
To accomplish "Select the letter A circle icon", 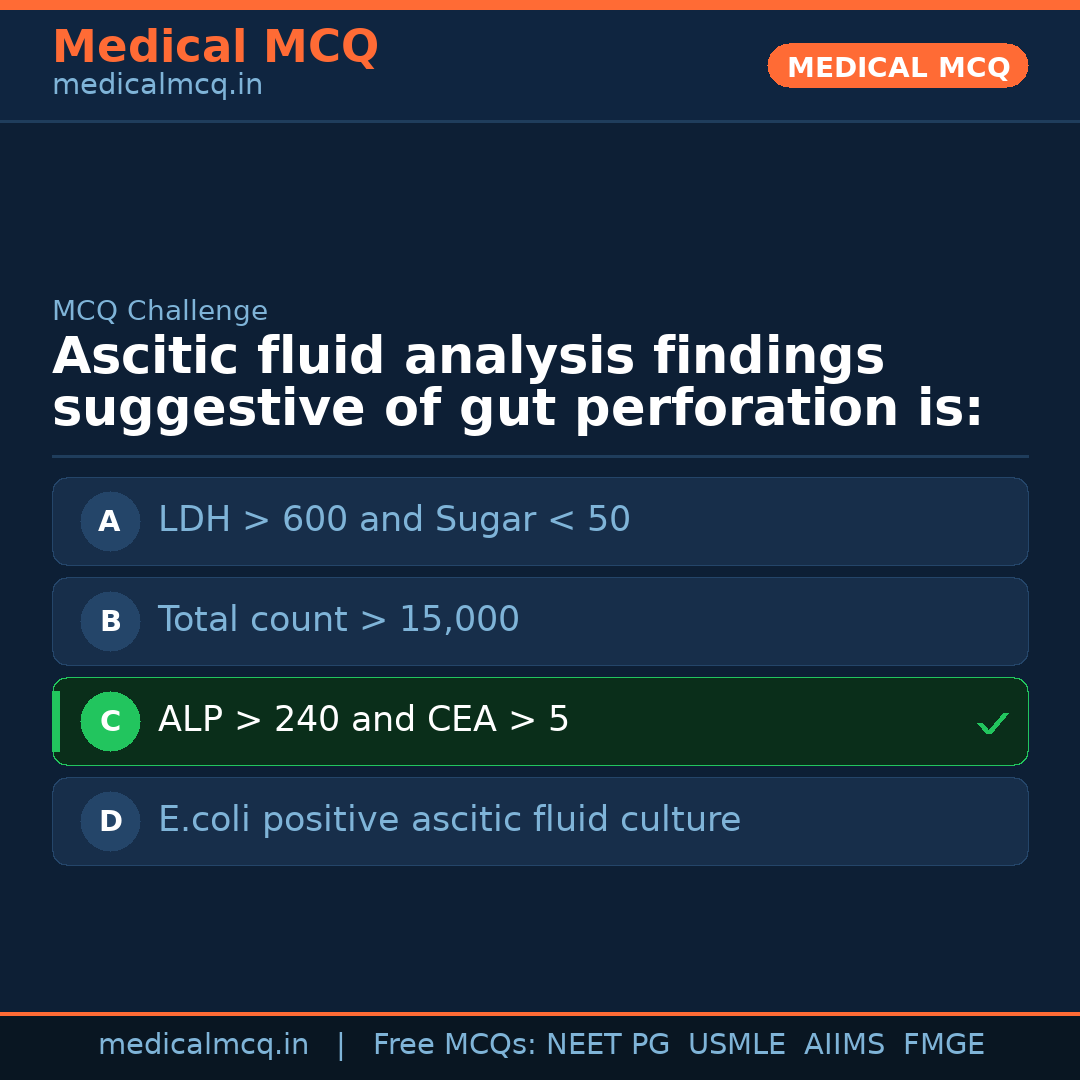I will [x=110, y=521].
